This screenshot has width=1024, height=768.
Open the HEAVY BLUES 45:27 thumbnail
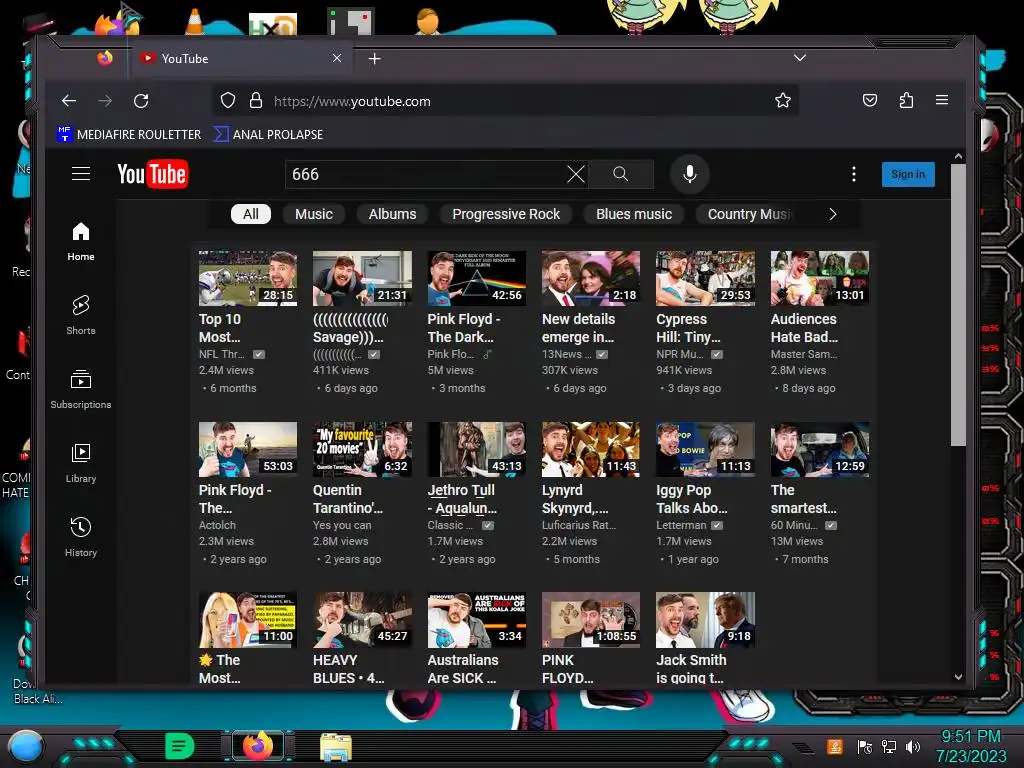[x=362, y=620]
